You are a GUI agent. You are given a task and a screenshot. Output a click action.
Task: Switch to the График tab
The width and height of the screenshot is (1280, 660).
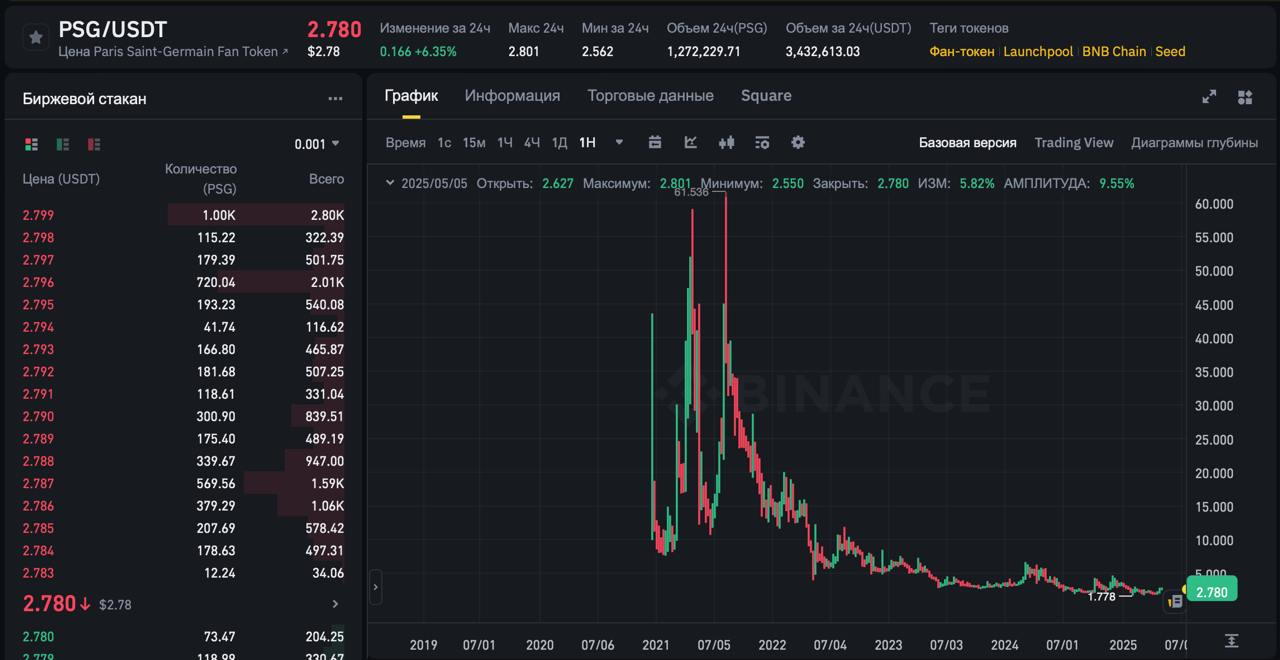point(411,96)
